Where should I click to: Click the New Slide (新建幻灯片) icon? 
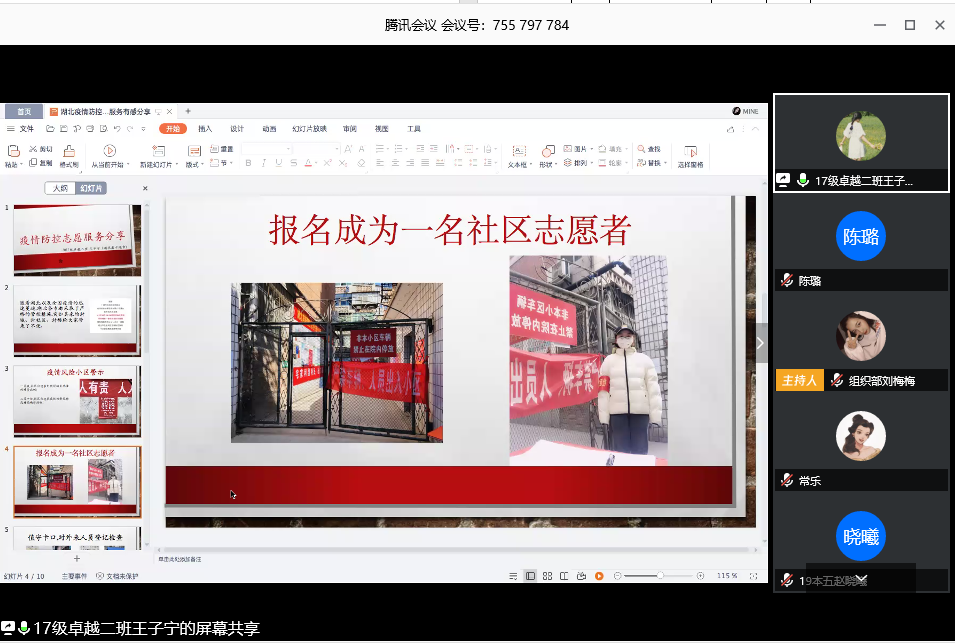tap(158, 150)
